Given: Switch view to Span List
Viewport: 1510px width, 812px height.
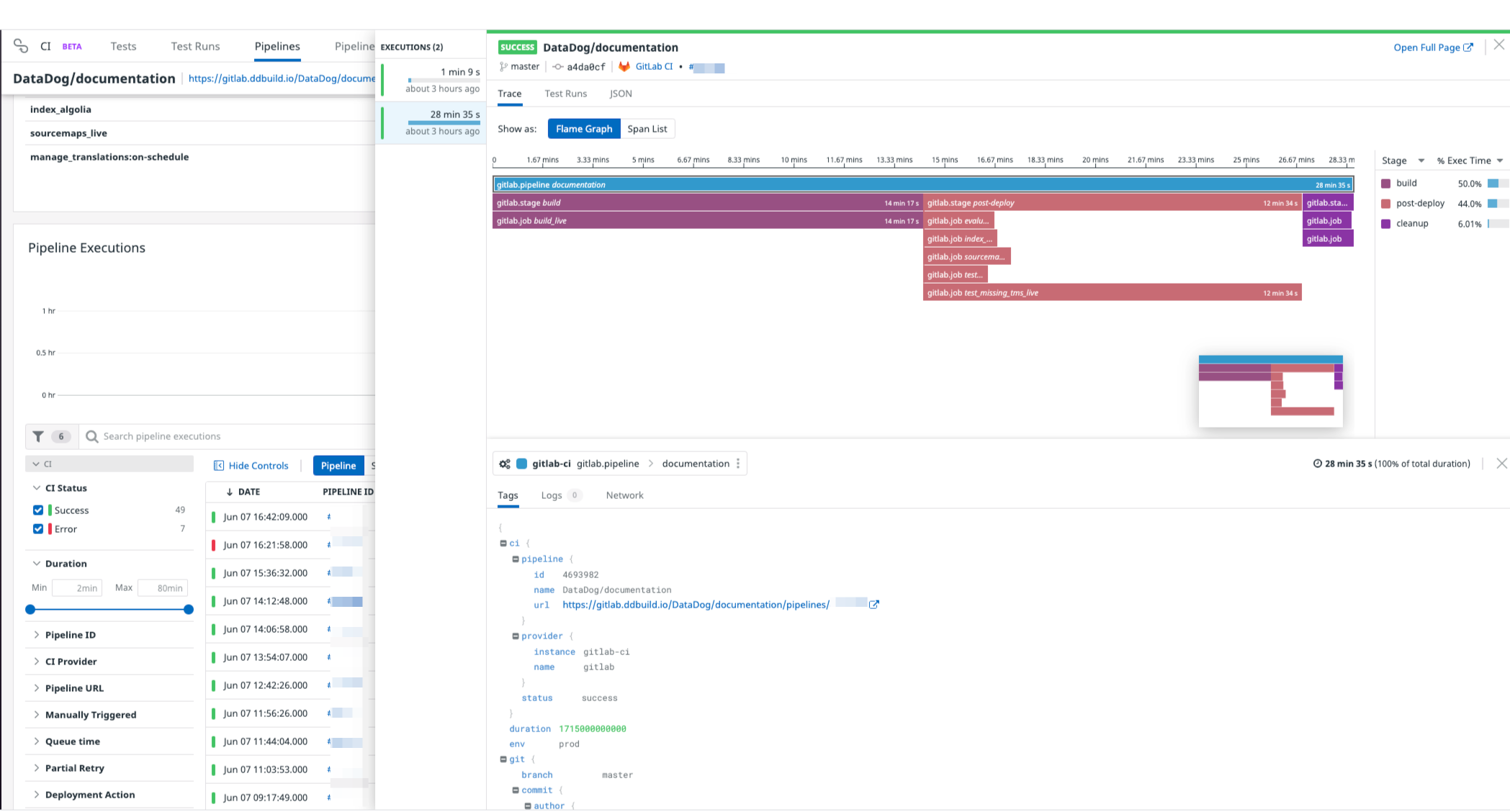Looking at the screenshot, I should [x=647, y=129].
